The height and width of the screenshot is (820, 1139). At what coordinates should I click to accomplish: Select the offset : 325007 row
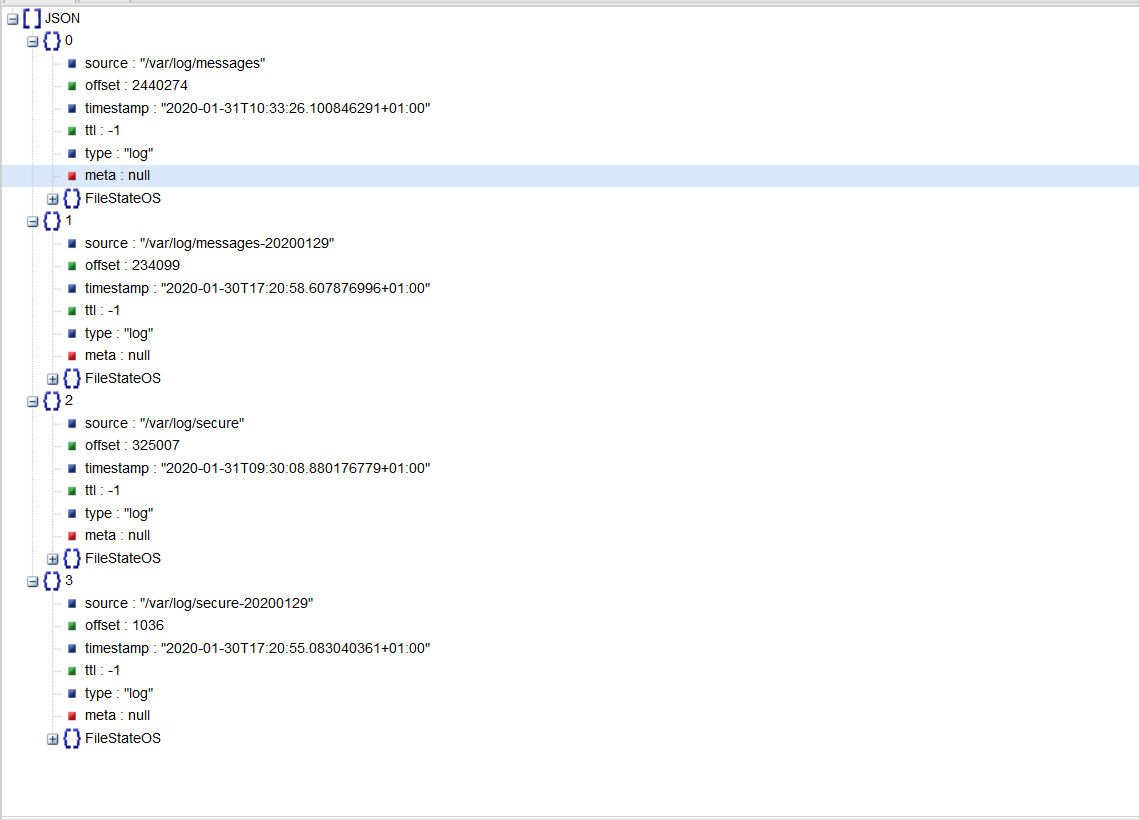tap(132, 445)
